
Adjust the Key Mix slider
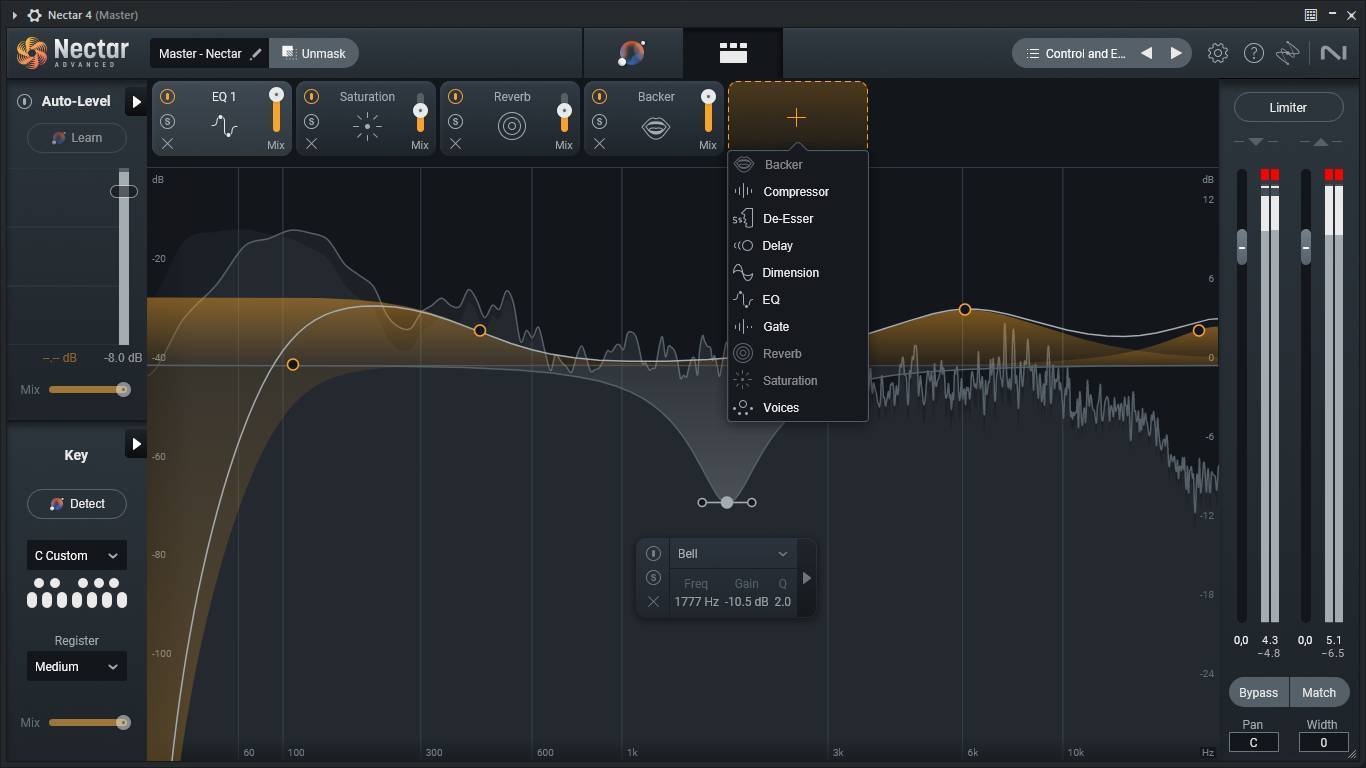[89, 722]
